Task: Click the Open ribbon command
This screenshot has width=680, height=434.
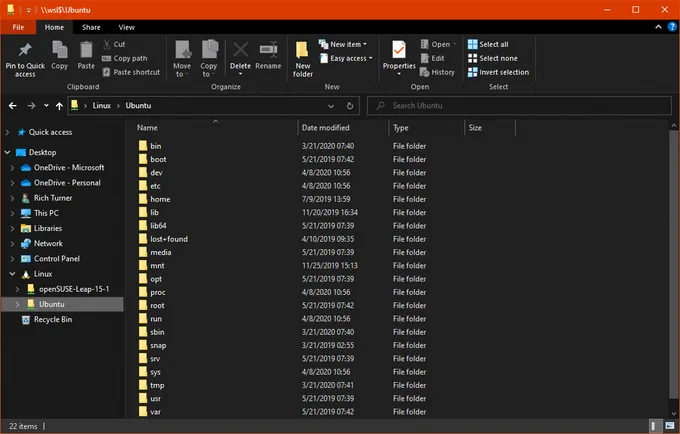Action: [438, 44]
